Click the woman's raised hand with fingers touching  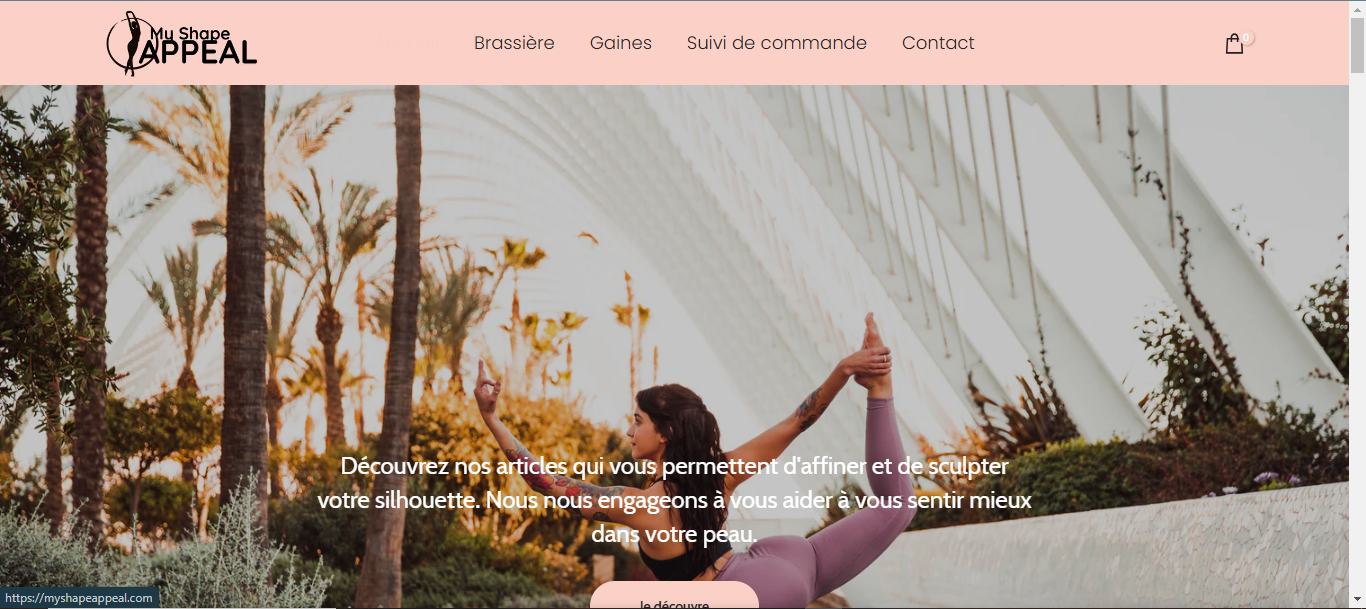[x=487, y=387]
